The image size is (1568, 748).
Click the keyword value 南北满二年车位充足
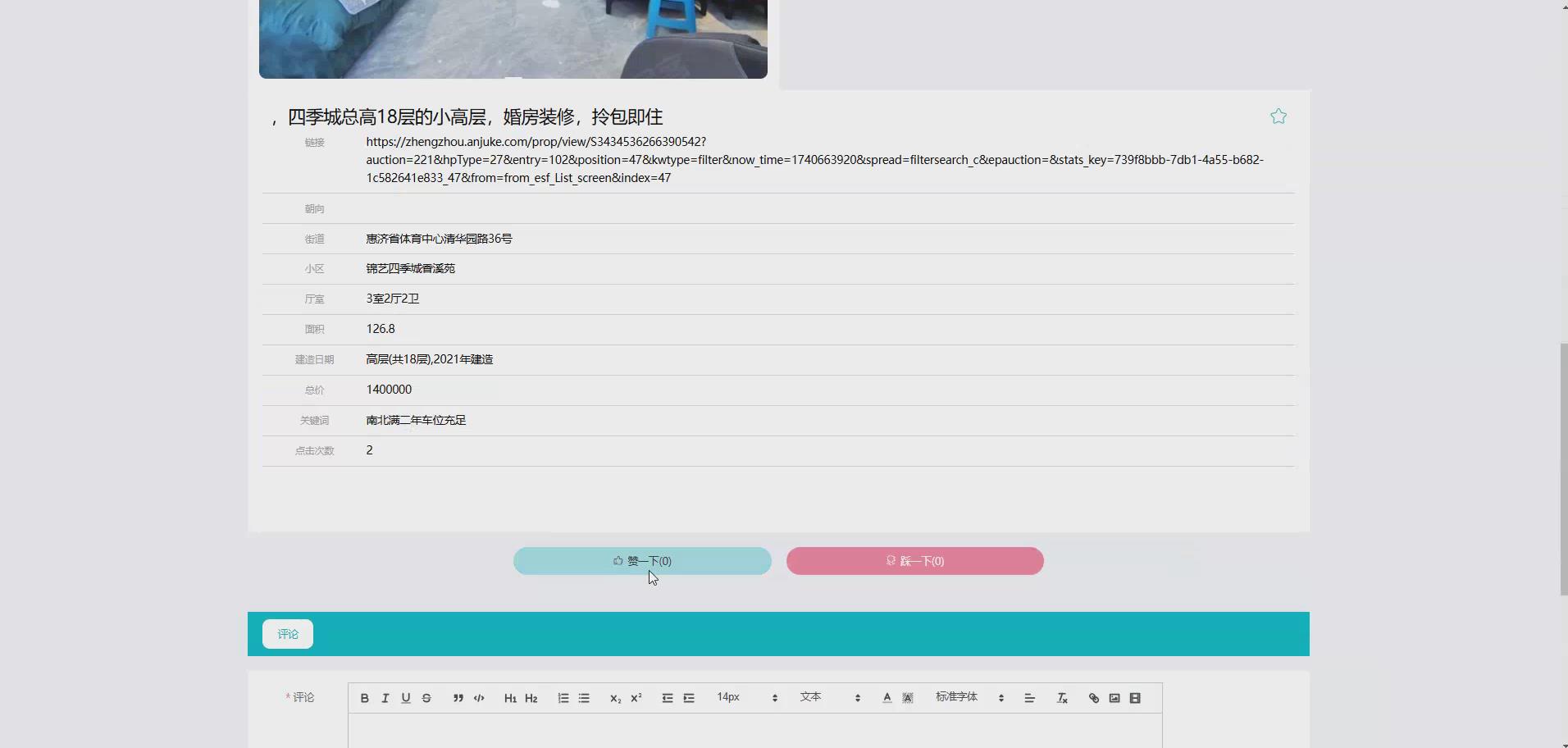coord(416,420)
